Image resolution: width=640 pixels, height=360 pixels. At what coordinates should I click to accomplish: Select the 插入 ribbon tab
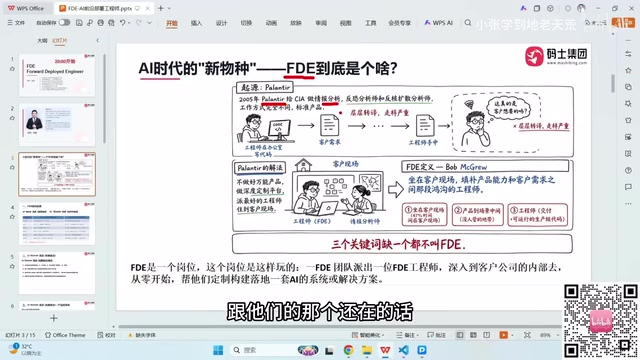[x=196, y=23]
